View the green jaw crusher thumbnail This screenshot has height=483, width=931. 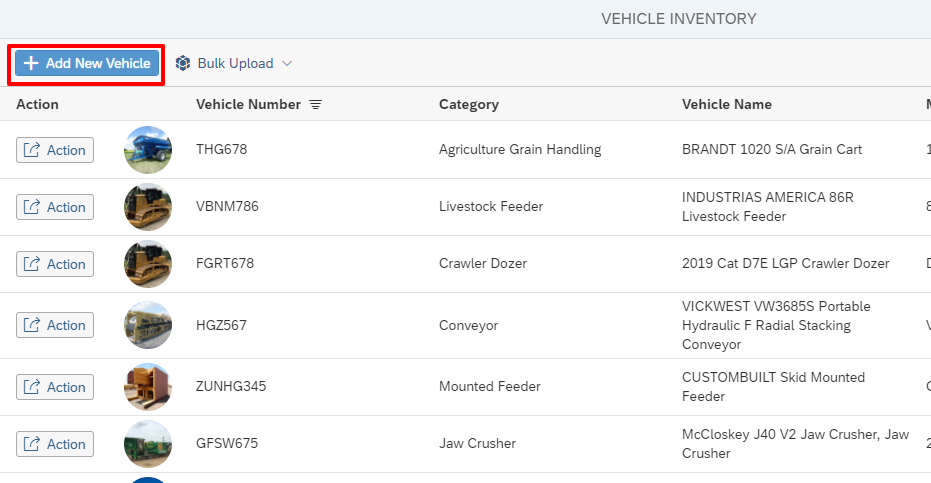click(148, 444)
